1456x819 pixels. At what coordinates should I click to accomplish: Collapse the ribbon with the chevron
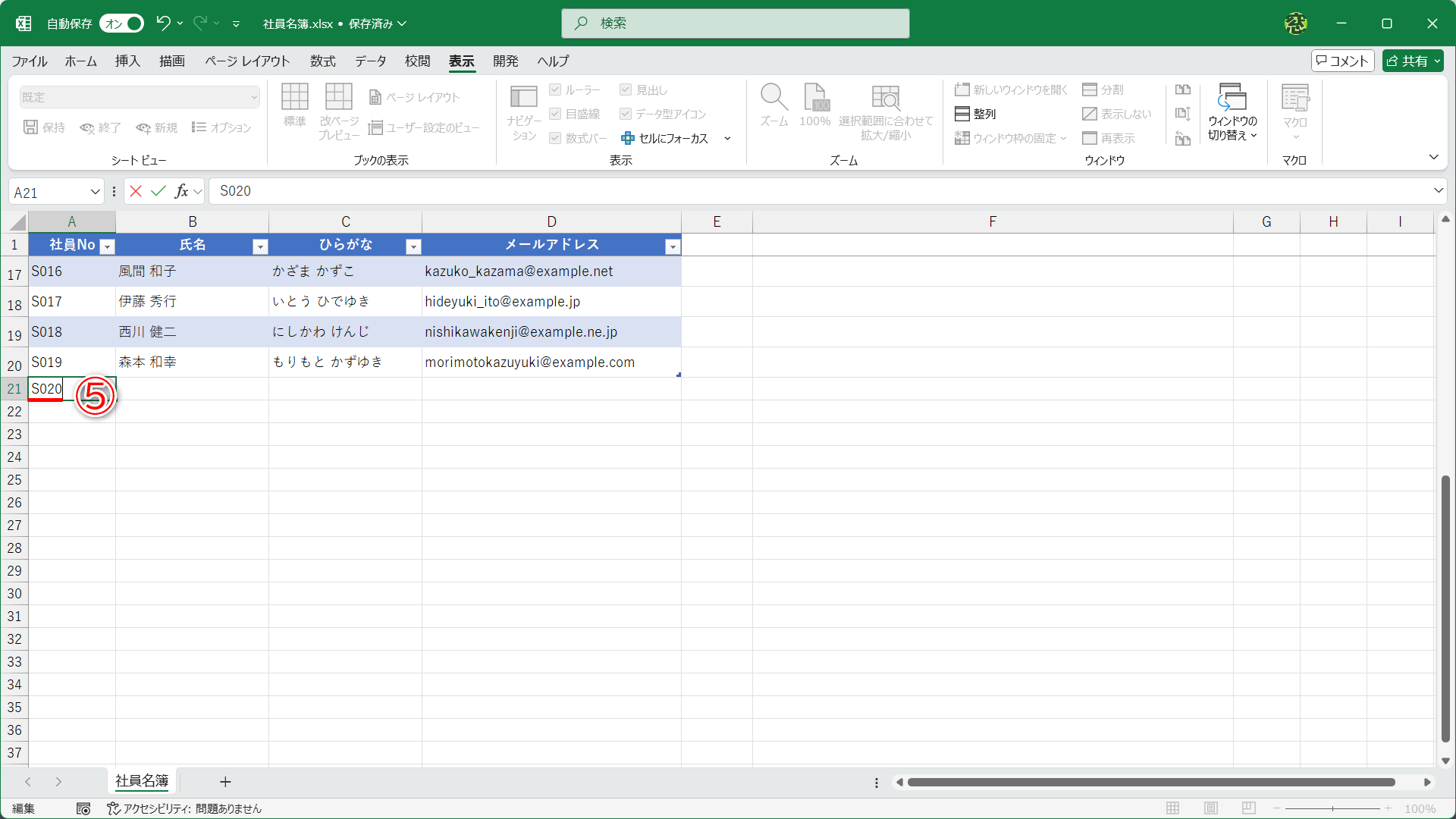(1433, 157)
